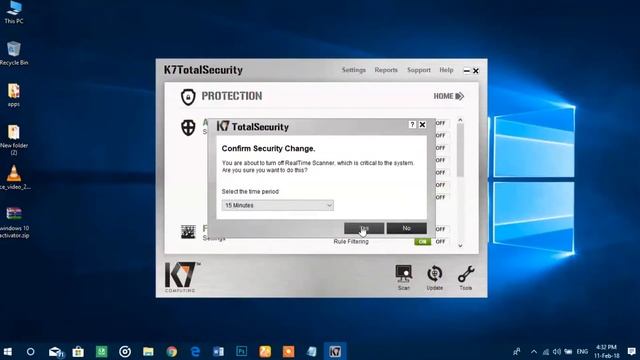Viewport: 640px width, 360px height.
Task: Open Windows Start menu
Action: tap(7, 351)
